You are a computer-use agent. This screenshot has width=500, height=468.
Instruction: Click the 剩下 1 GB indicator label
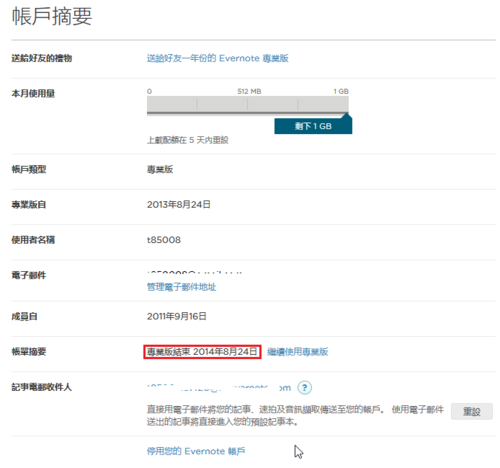[x=313, y=126]
